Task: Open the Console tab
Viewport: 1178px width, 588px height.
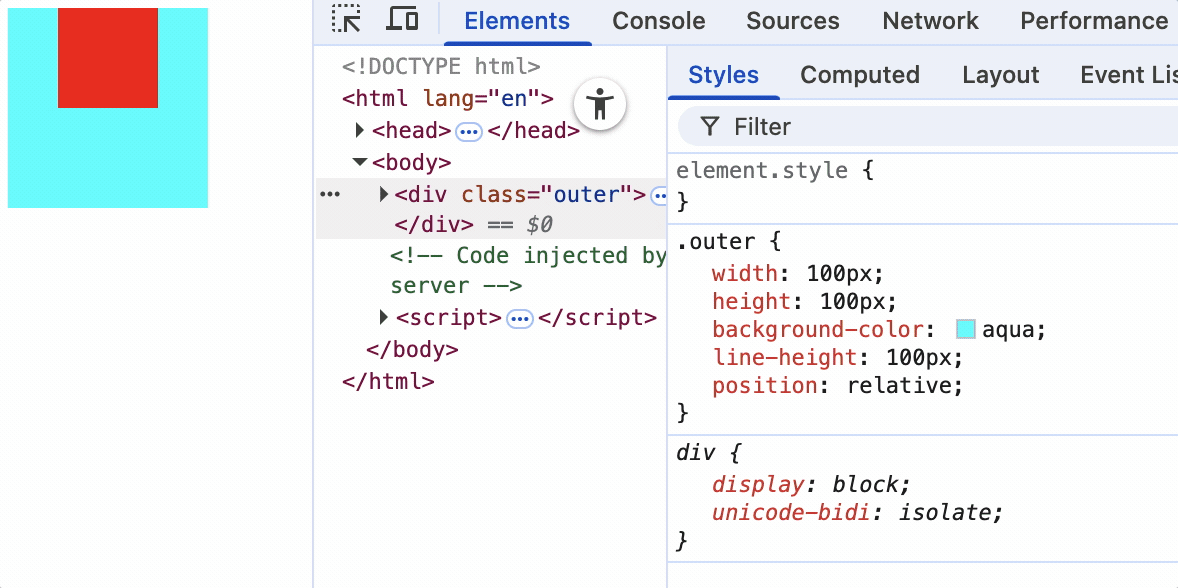Action: pos(659,21)
